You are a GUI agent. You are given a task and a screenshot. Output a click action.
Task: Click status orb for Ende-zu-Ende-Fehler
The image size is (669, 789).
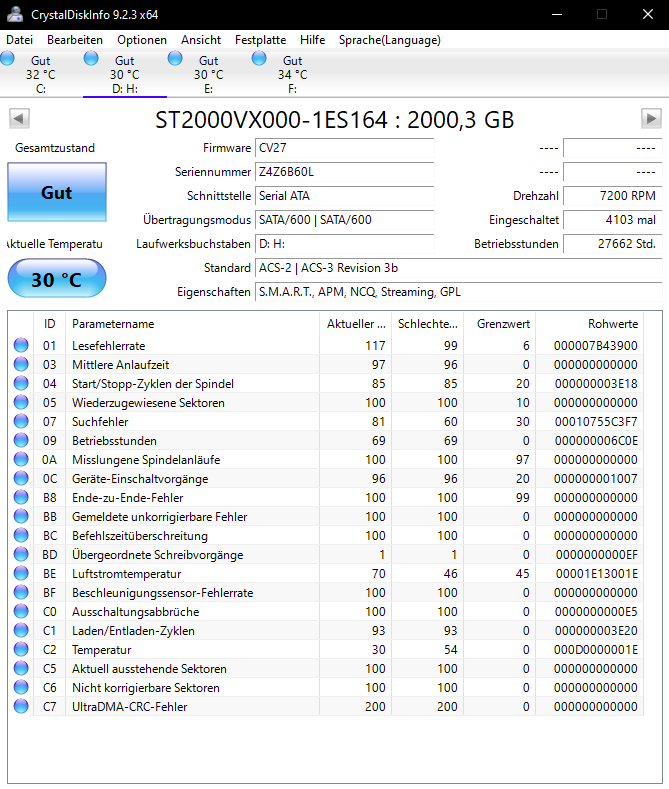(x=21, y=498)
